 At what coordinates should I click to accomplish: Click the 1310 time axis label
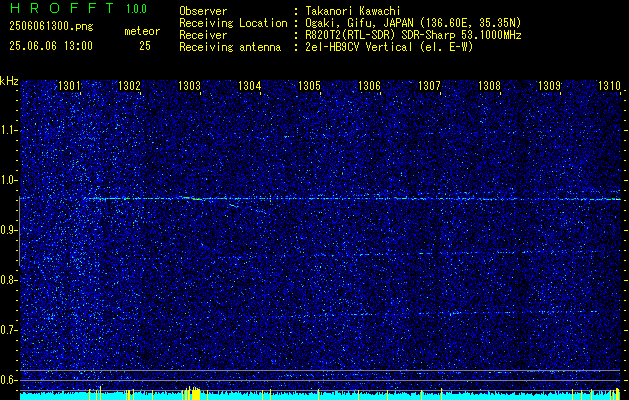609,85
